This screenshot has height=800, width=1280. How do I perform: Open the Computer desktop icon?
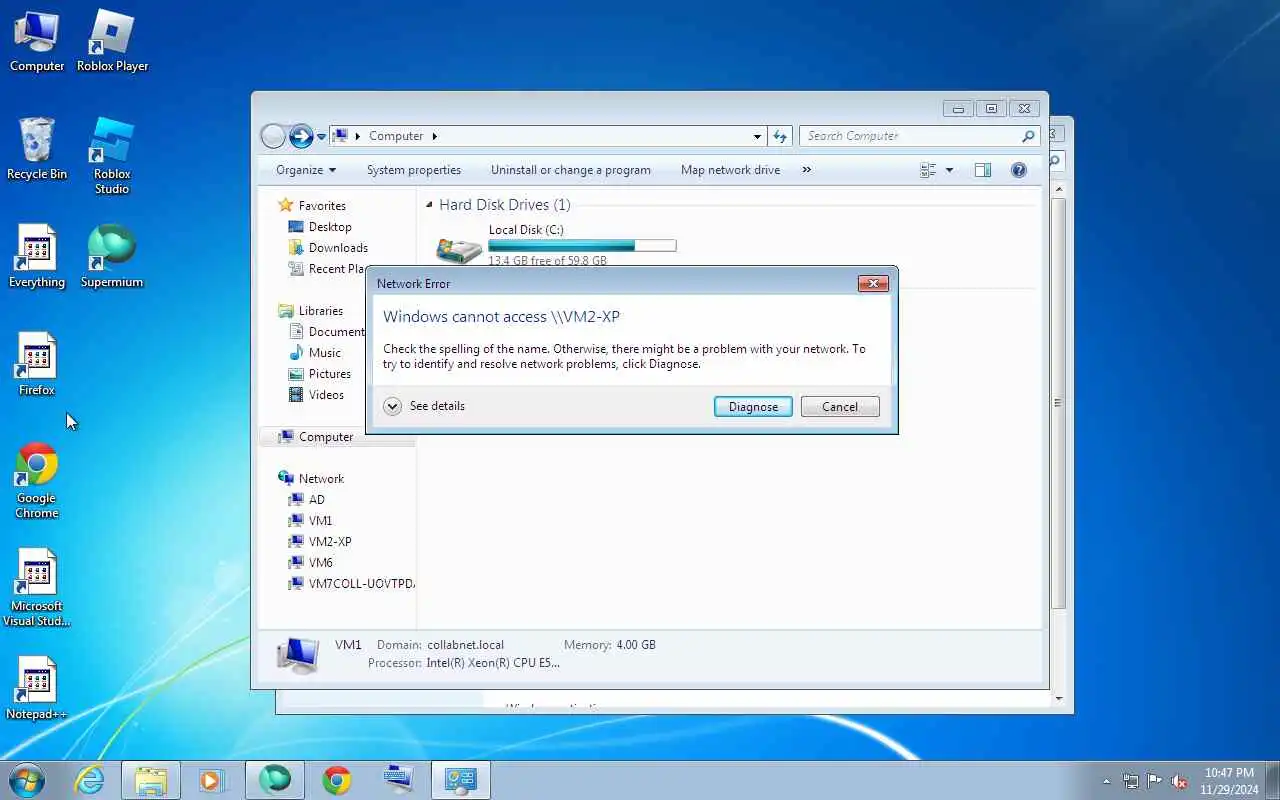37,42
